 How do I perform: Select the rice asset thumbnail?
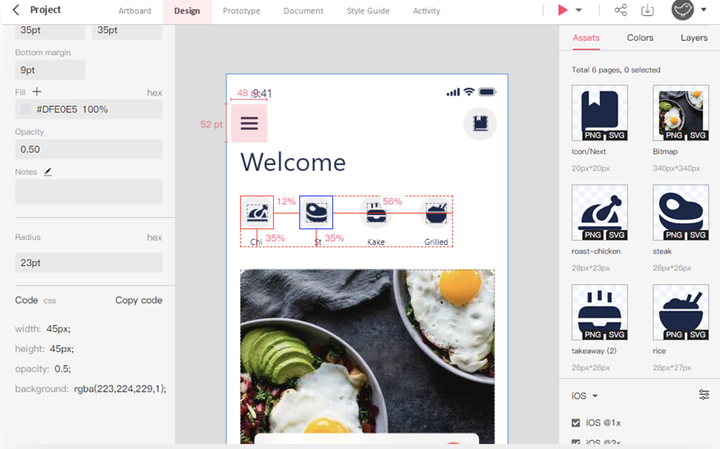click(681, 312)
